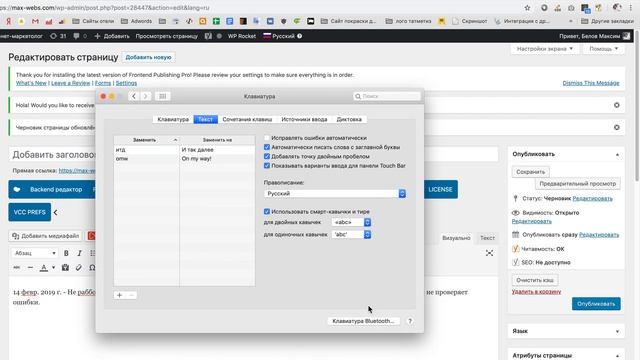This screenshot has height=360, width=640.
Task: Click the Добавить новую button
Action: click(x=148, y=57)
